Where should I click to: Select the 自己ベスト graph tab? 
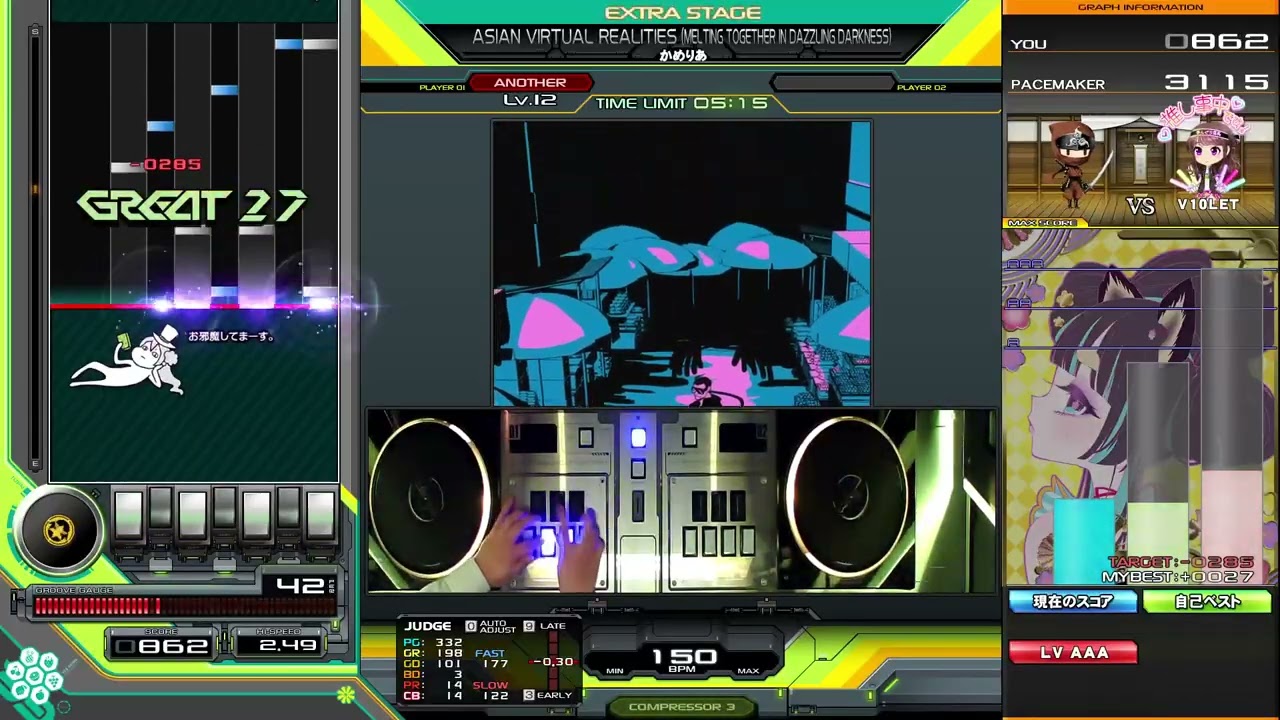(x=1207, y=601)
